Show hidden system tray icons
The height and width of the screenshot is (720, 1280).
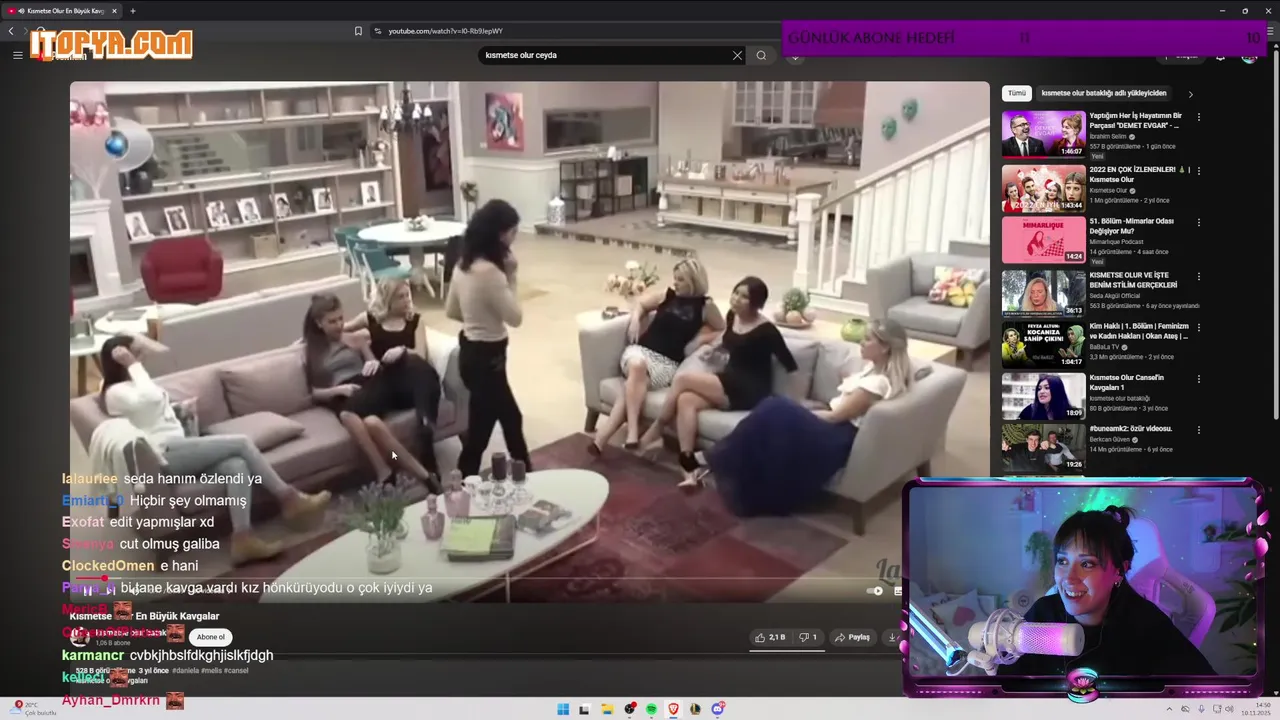click(1171, 709)
